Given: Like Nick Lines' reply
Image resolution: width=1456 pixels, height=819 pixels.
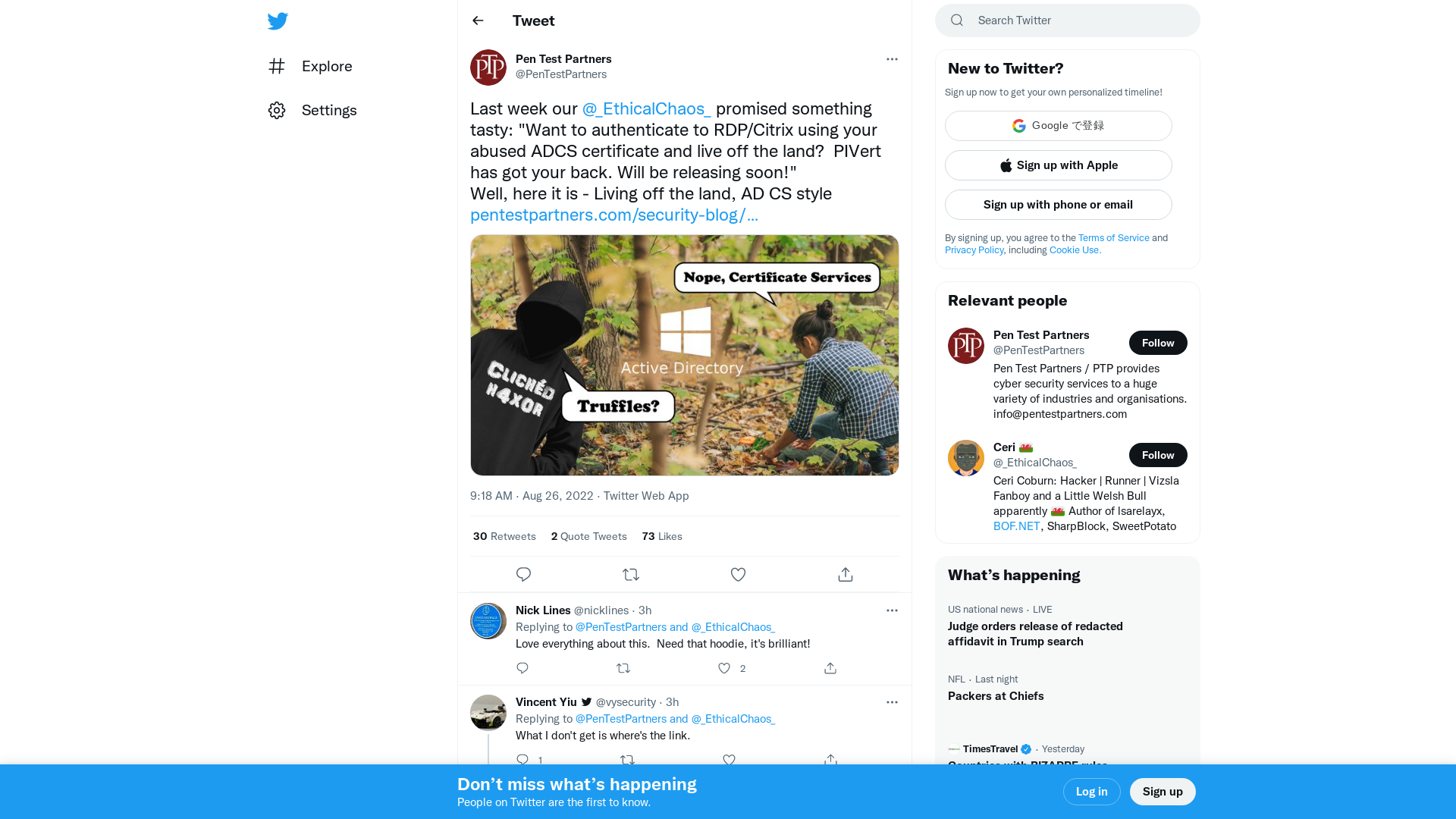Looking at the screenshot, I should point(723,668).
